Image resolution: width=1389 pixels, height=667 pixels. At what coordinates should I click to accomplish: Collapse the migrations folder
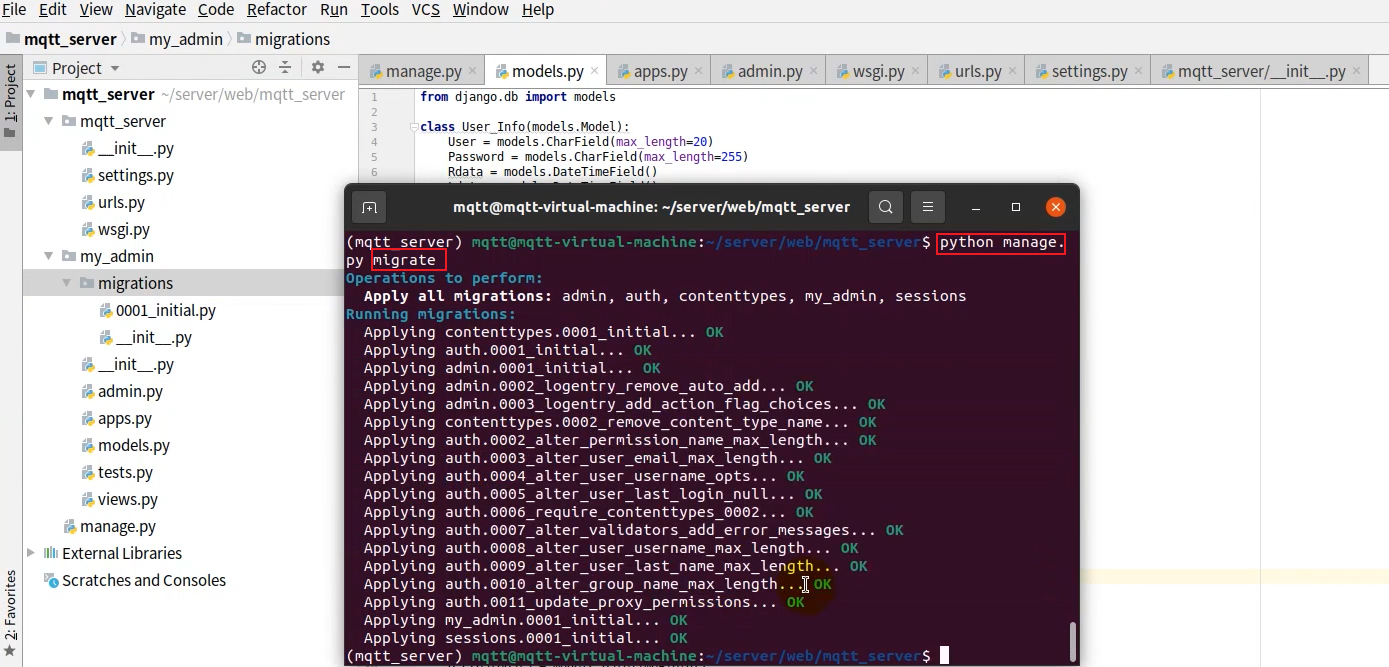(x=67, y=284)
